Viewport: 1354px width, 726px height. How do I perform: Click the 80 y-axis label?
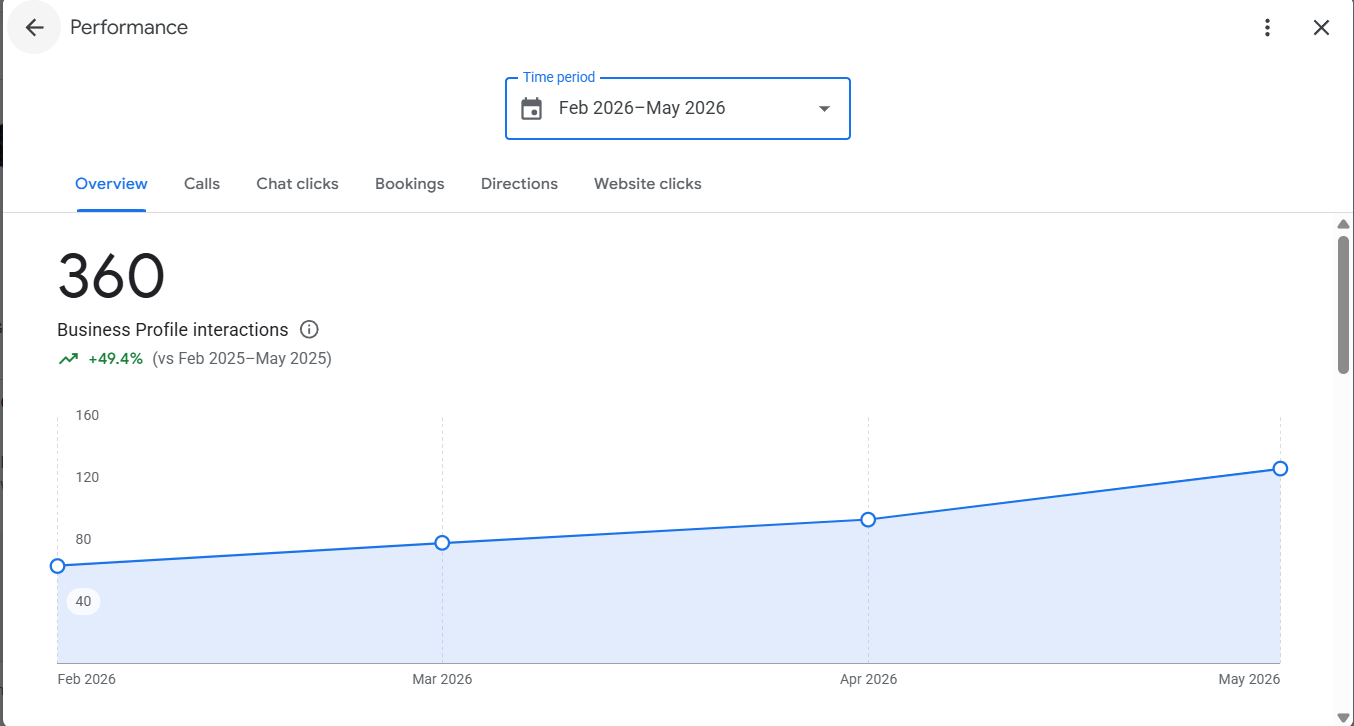tap(83, 539)
